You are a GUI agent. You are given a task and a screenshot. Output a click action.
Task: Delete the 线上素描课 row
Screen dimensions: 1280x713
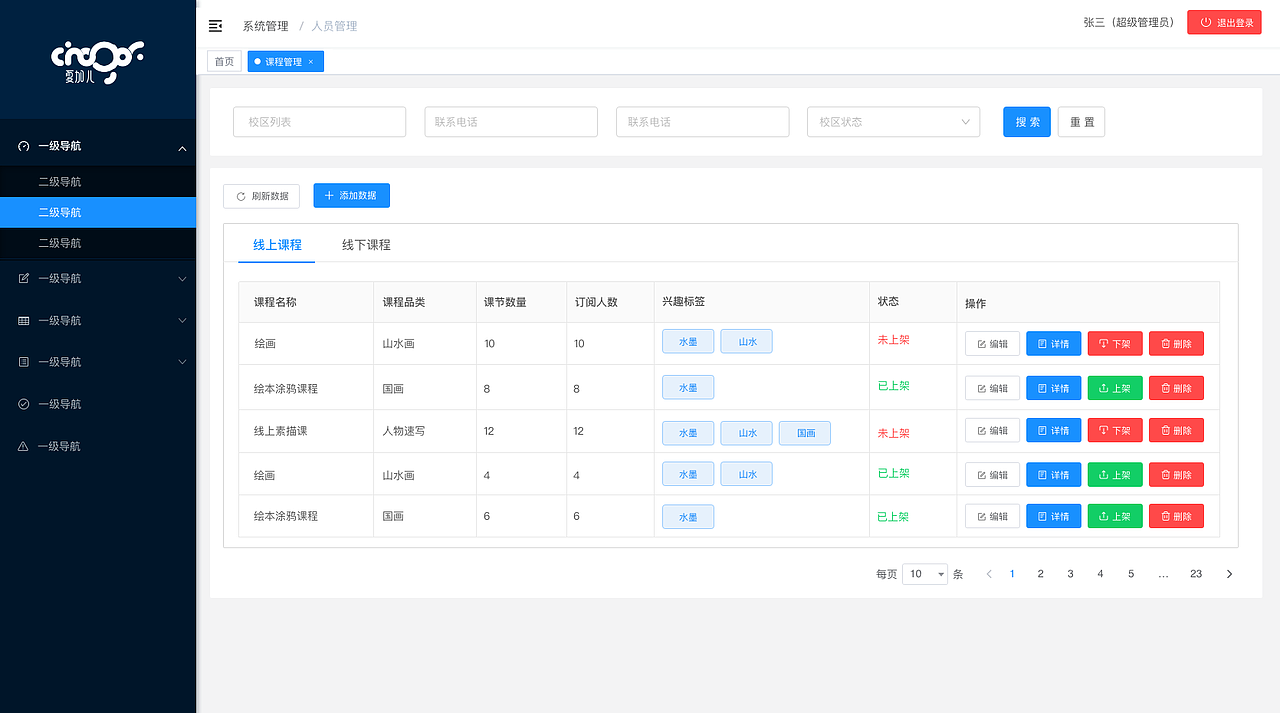pyautogui.click(x=1176, y=430)
